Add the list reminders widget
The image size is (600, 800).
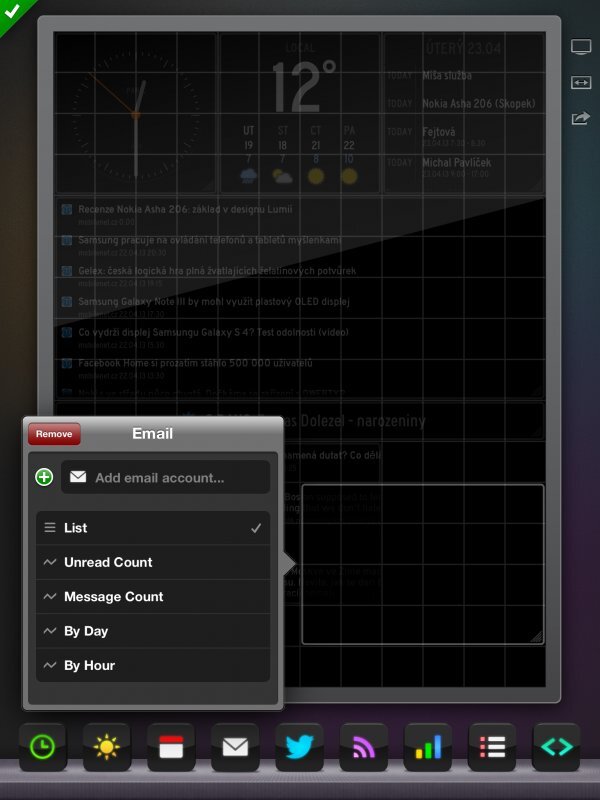click(x=492, y=747)
